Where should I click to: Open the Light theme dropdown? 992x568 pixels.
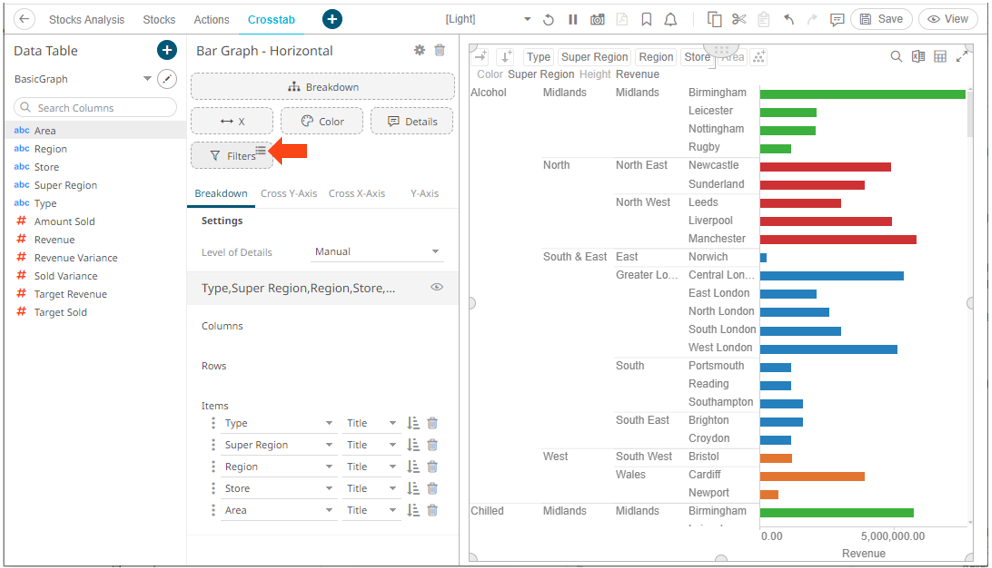coord(527,19)
